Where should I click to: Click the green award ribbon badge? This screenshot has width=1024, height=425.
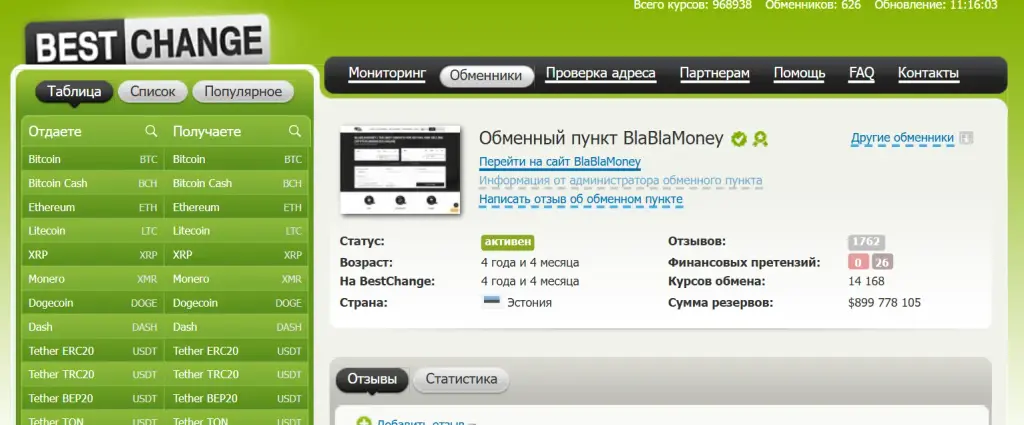click(760, 138)
